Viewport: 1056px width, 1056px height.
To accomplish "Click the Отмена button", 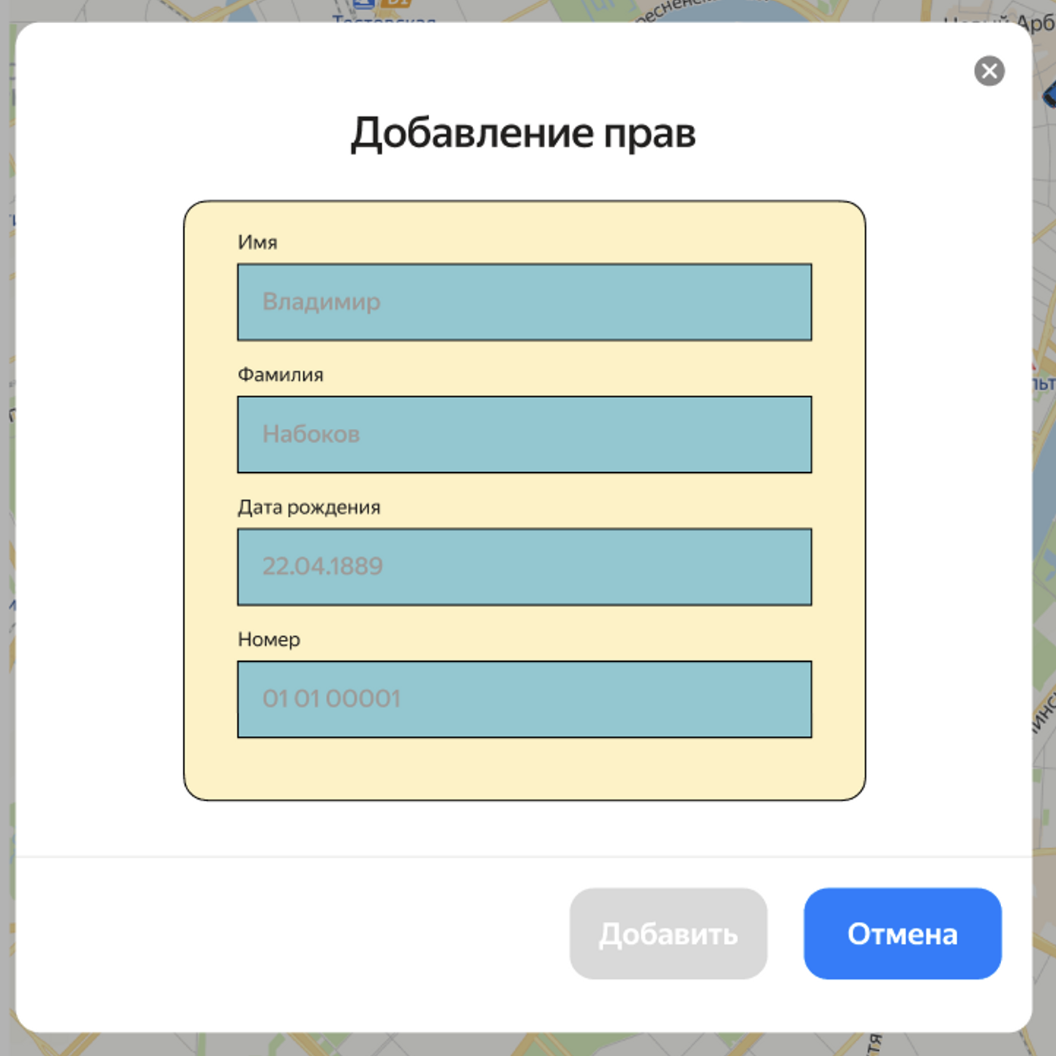I will tap(902, 933).
